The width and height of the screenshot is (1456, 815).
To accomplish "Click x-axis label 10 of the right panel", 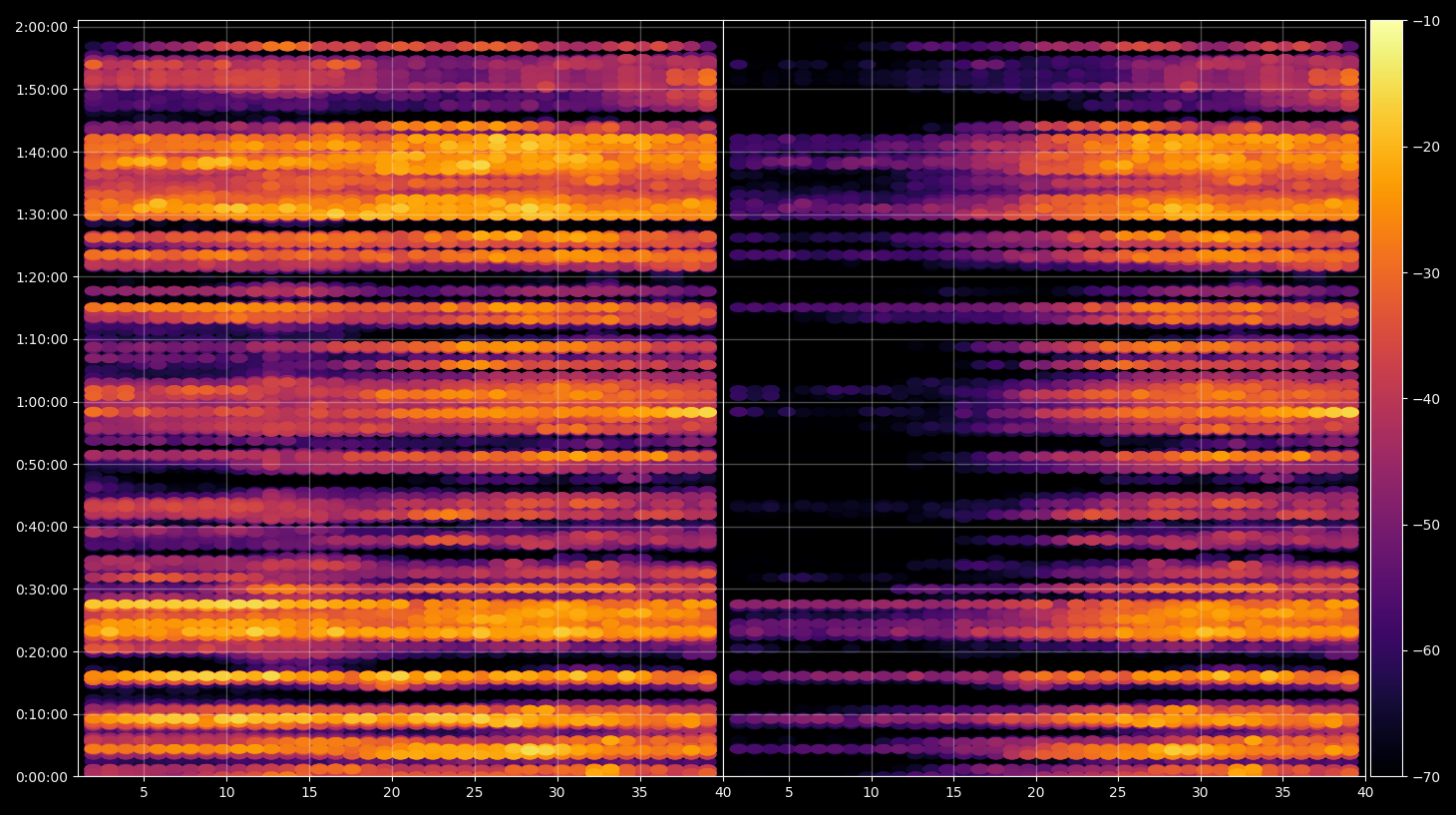I will click(871, 793).
